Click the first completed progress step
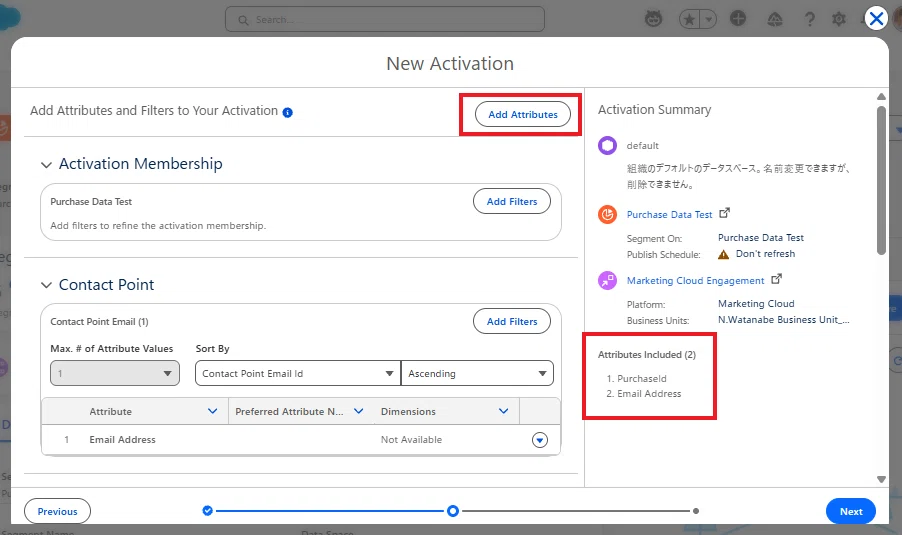 pyautogui.click(x=208, y=511)
